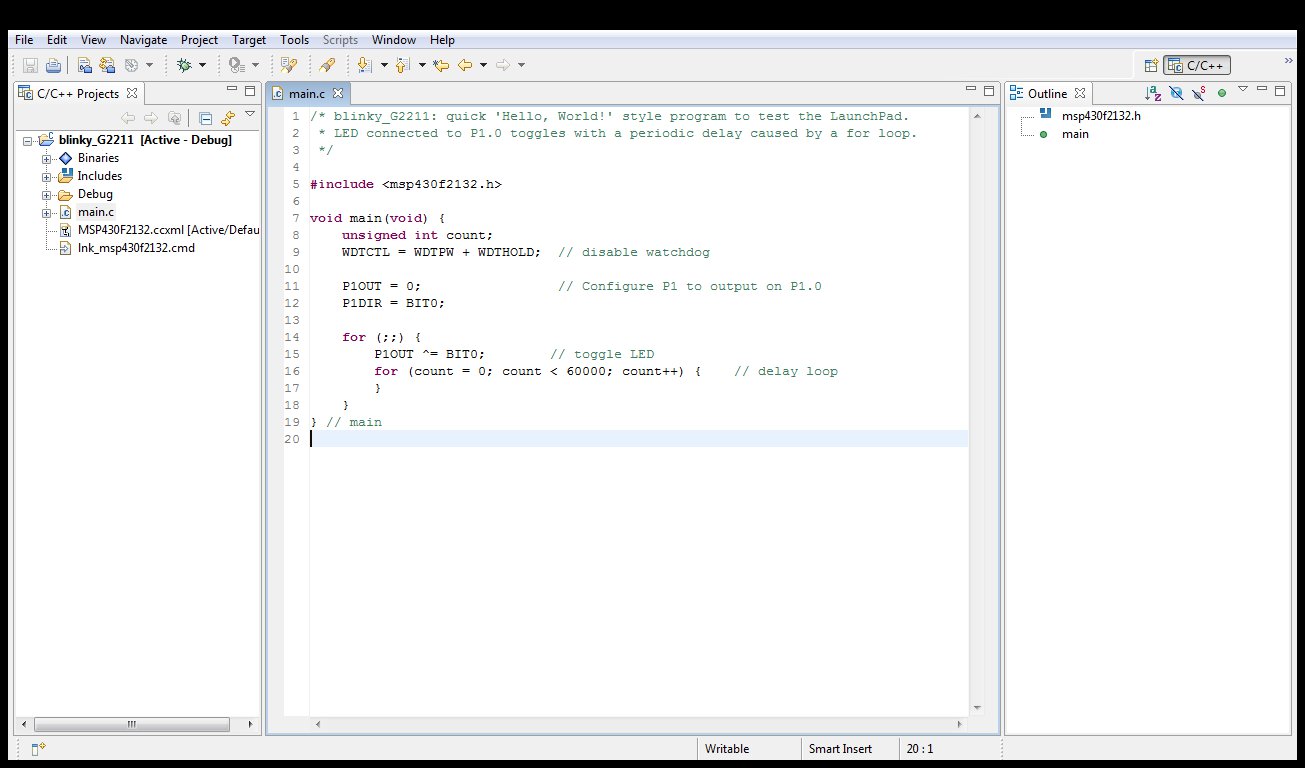Screen dimensions: 1305x768
Task: Open the Target menu
Action: (x=248, y=40)
